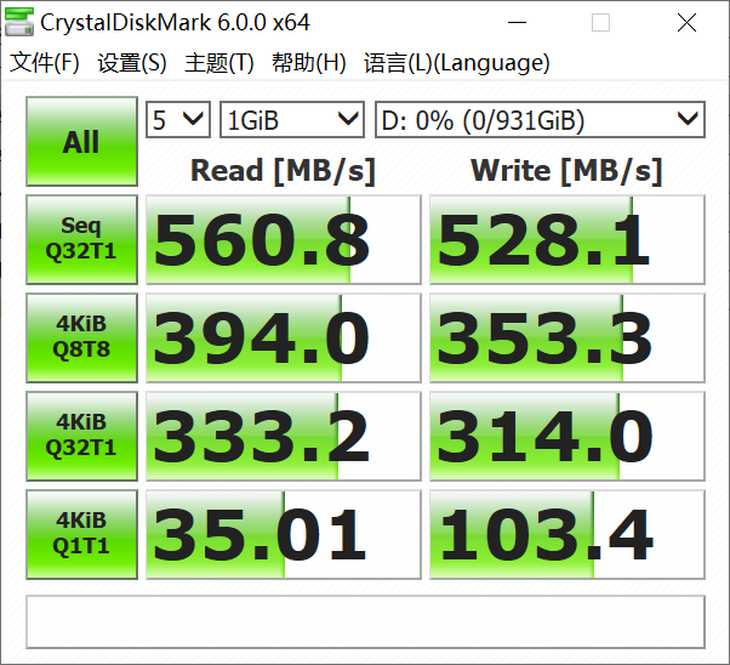This screenshot has width=730, height=665.
Task: Open the 文件(F) menu
Action: (x=45, y=63)
